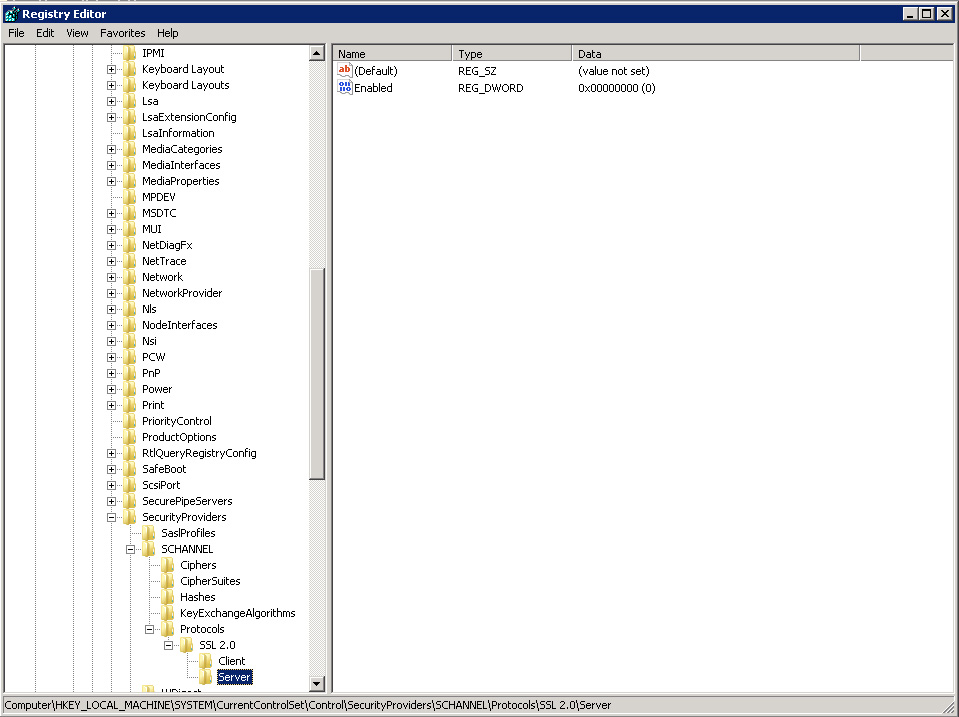Click the Lsa folder icon
959x717 pixels.
click(x=130, y=101)
